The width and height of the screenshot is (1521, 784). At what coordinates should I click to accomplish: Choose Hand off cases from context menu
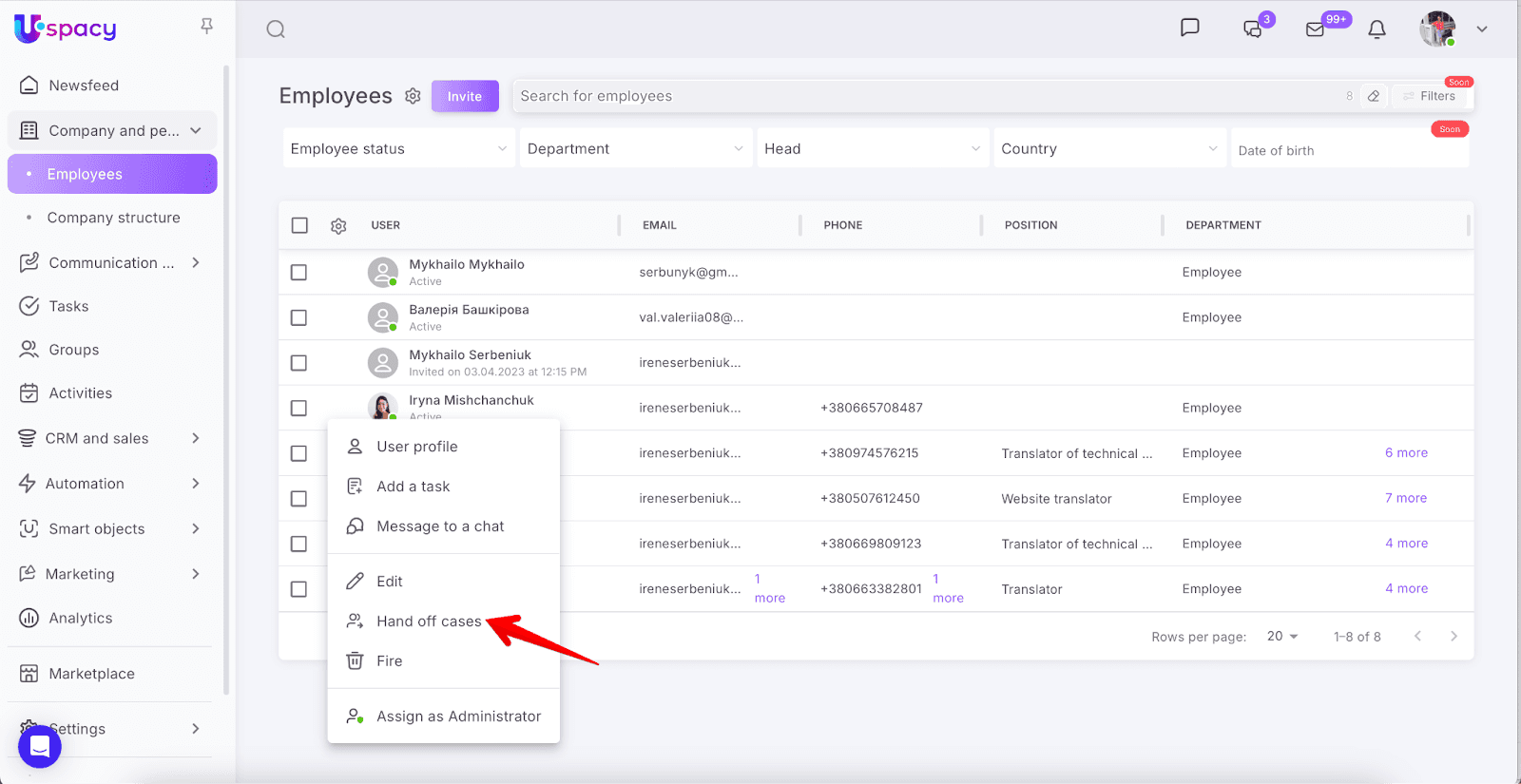(x=429, y=621)
